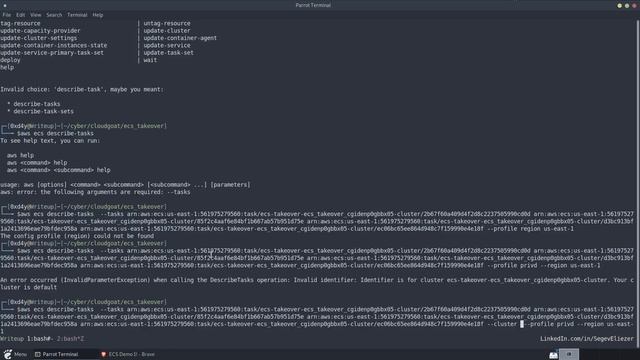
Task: Click 'usage: aws [options]' line
Action: click(125, 185)
